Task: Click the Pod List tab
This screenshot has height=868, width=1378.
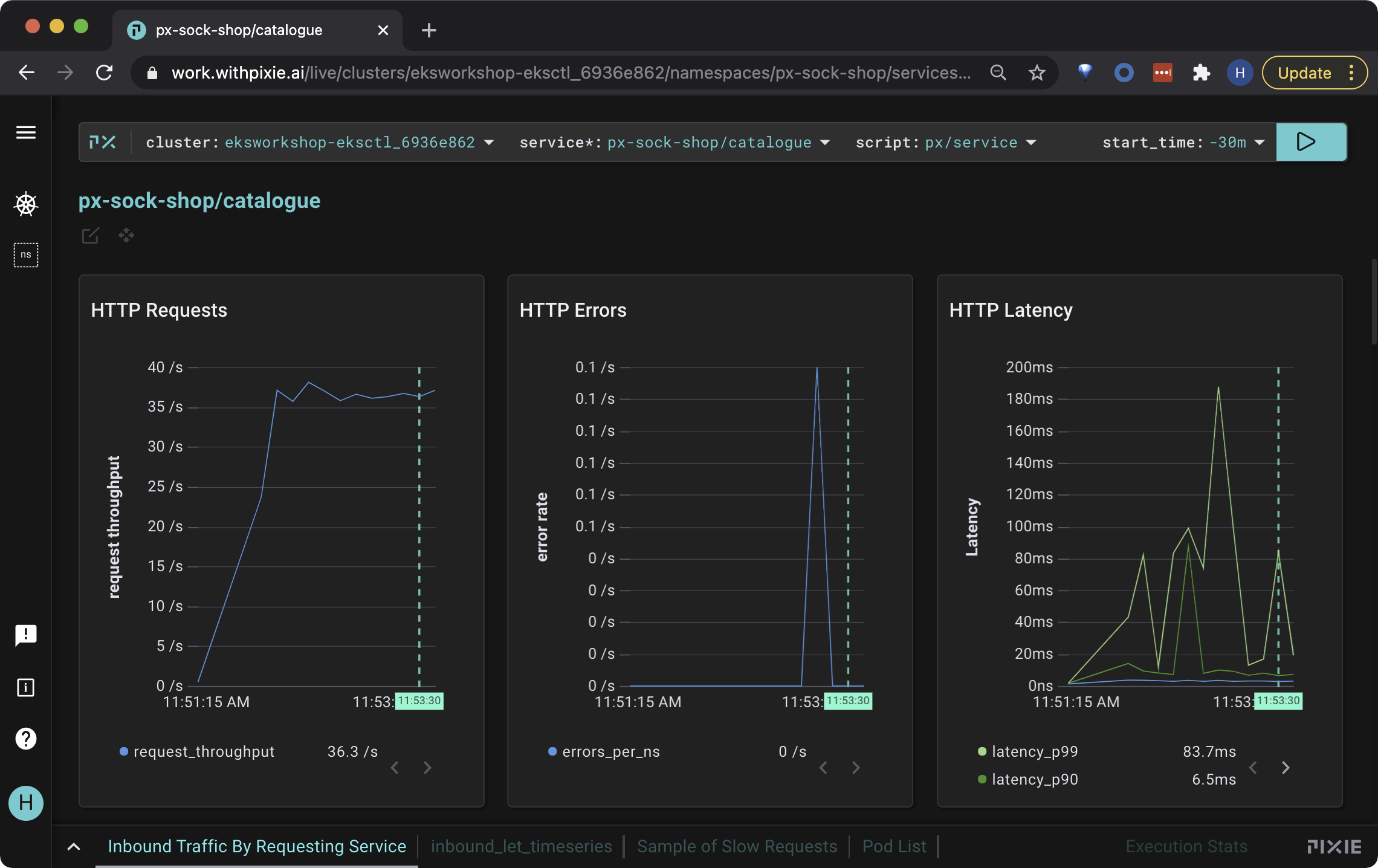Action: point(893,845)
